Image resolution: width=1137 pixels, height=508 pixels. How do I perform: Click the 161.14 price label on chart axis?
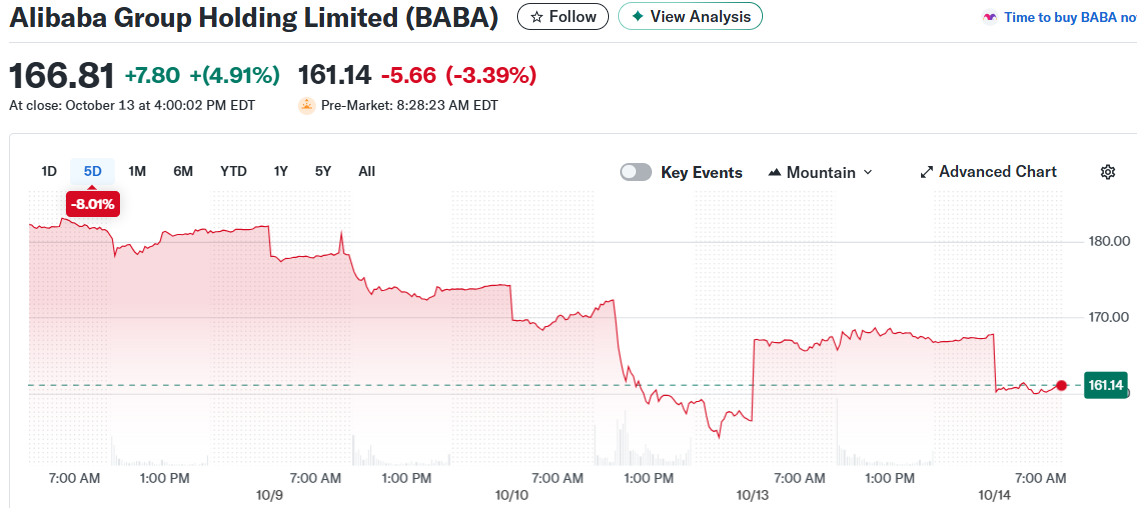tap(1106, 385)
